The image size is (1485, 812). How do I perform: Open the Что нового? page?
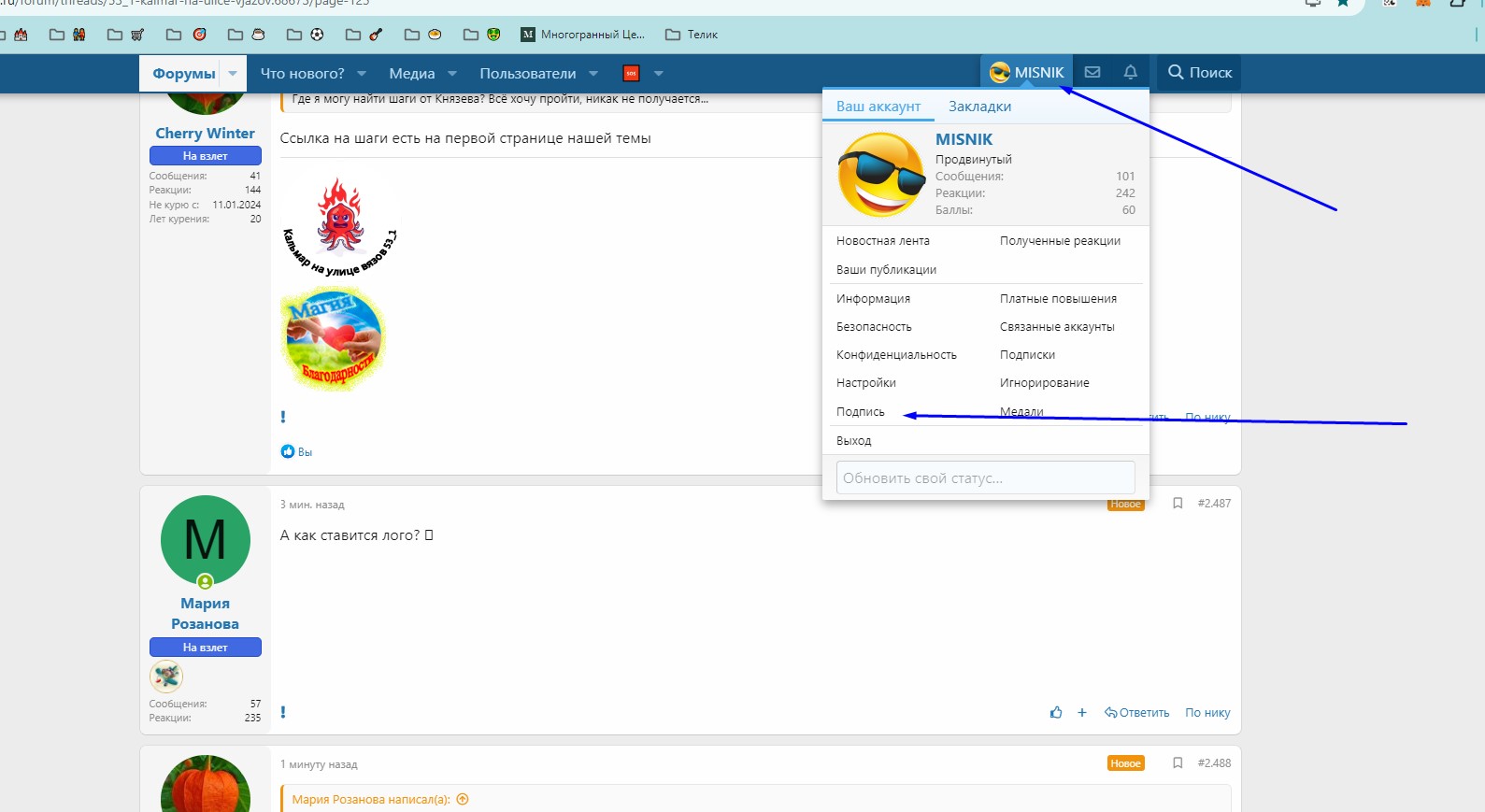coord(302,73)
